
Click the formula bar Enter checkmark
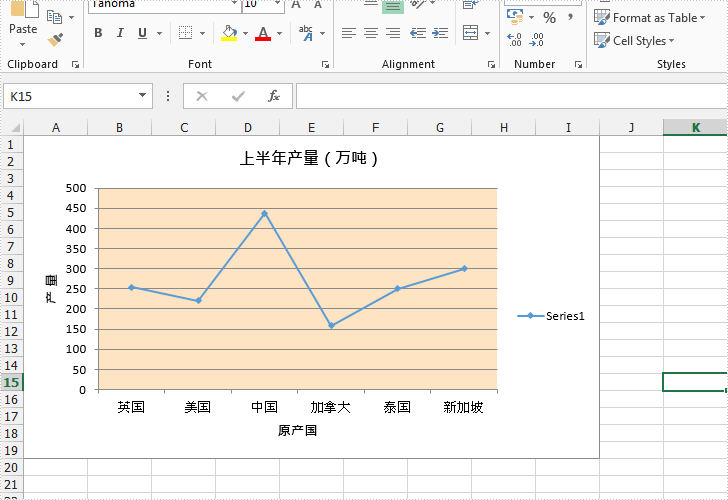tap(238, 96)
